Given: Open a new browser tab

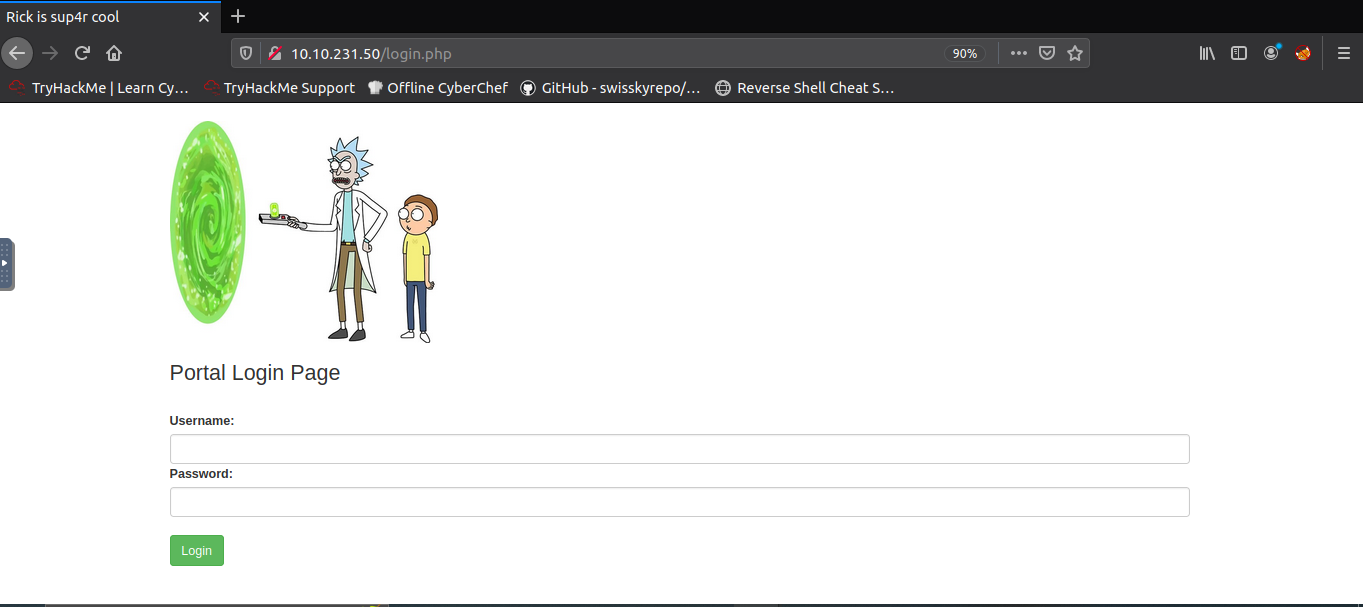Looking at the screenshot, I should pos(238,17).
